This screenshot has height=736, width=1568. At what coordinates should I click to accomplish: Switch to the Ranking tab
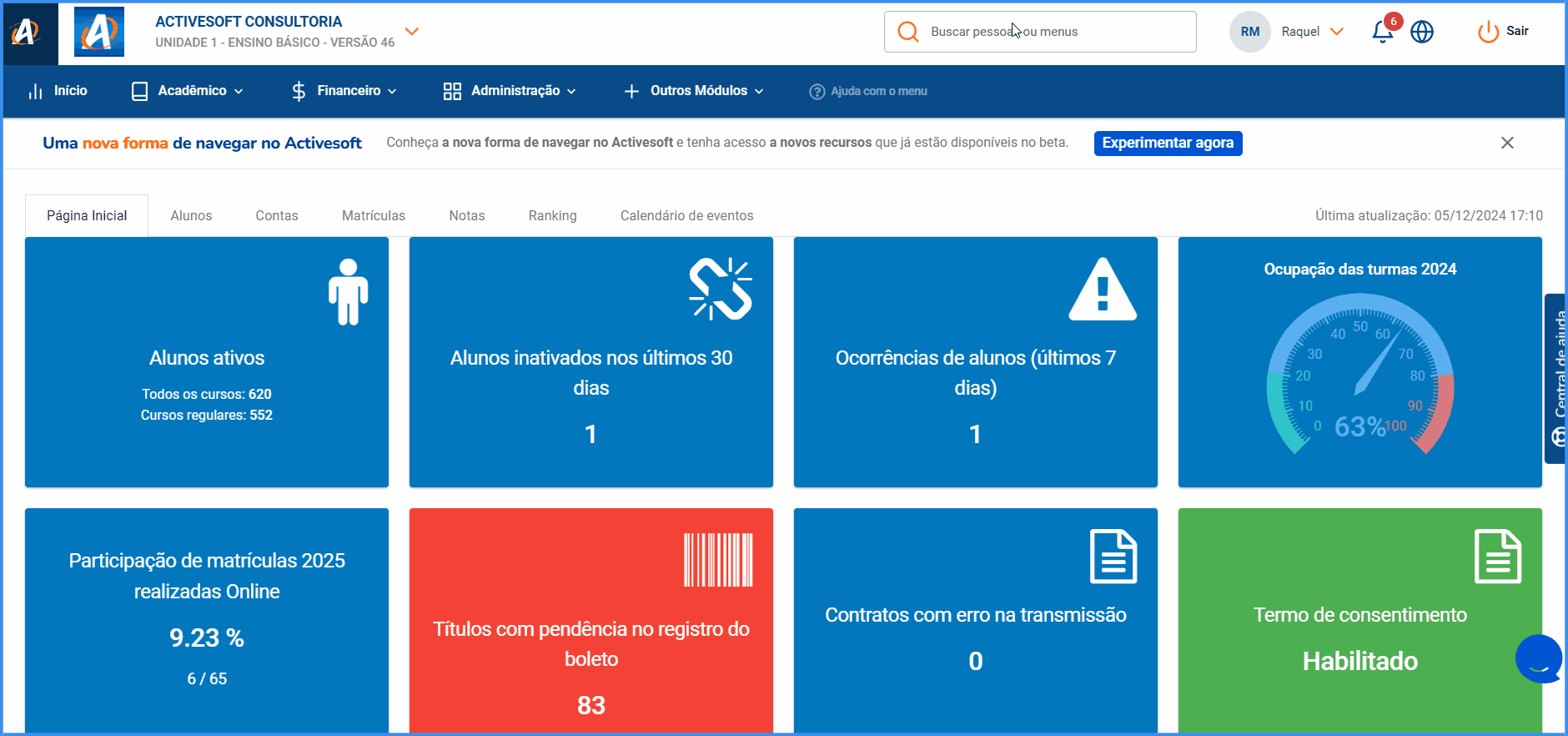(553, 215)
